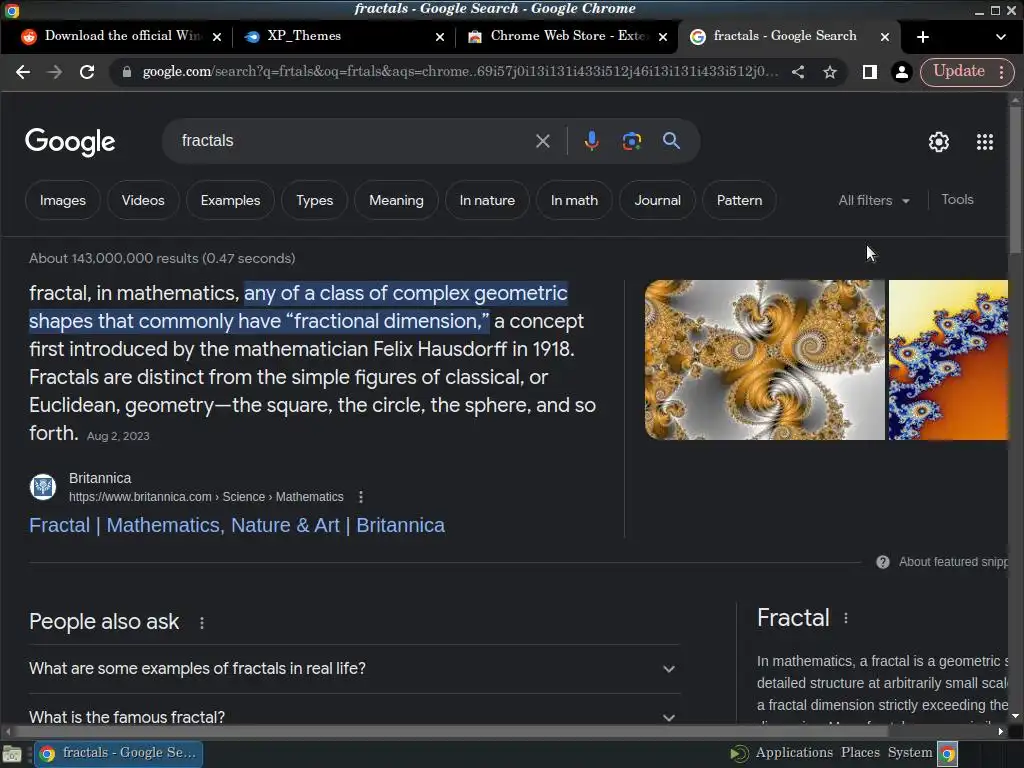The image size is (1024, 768).
Task: Click the Google logo
Action: (70, 142)
